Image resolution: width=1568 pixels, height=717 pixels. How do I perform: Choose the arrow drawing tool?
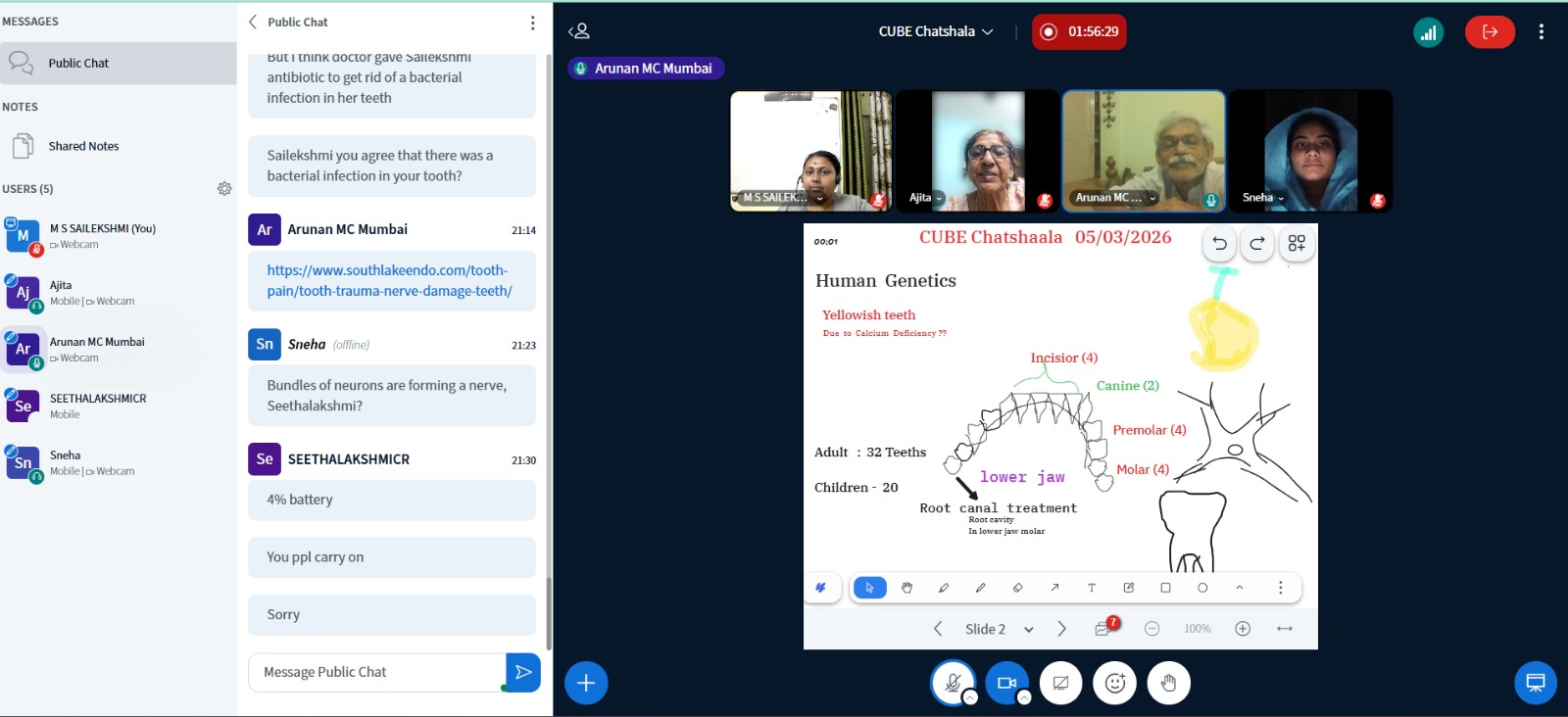[x=1054, y=588]
